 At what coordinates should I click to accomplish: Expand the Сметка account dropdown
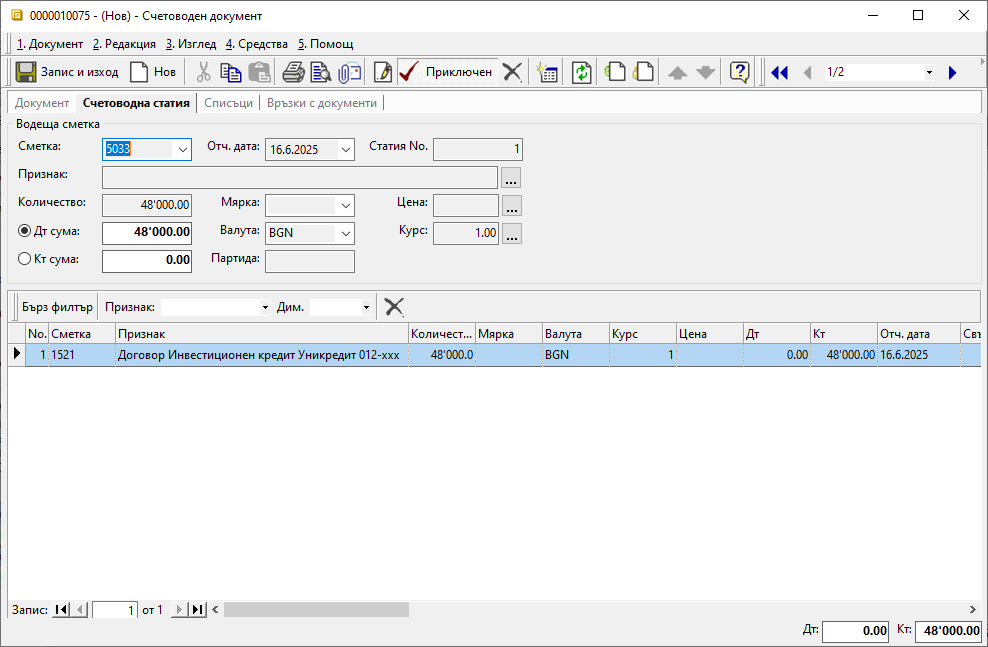(182, 150)
